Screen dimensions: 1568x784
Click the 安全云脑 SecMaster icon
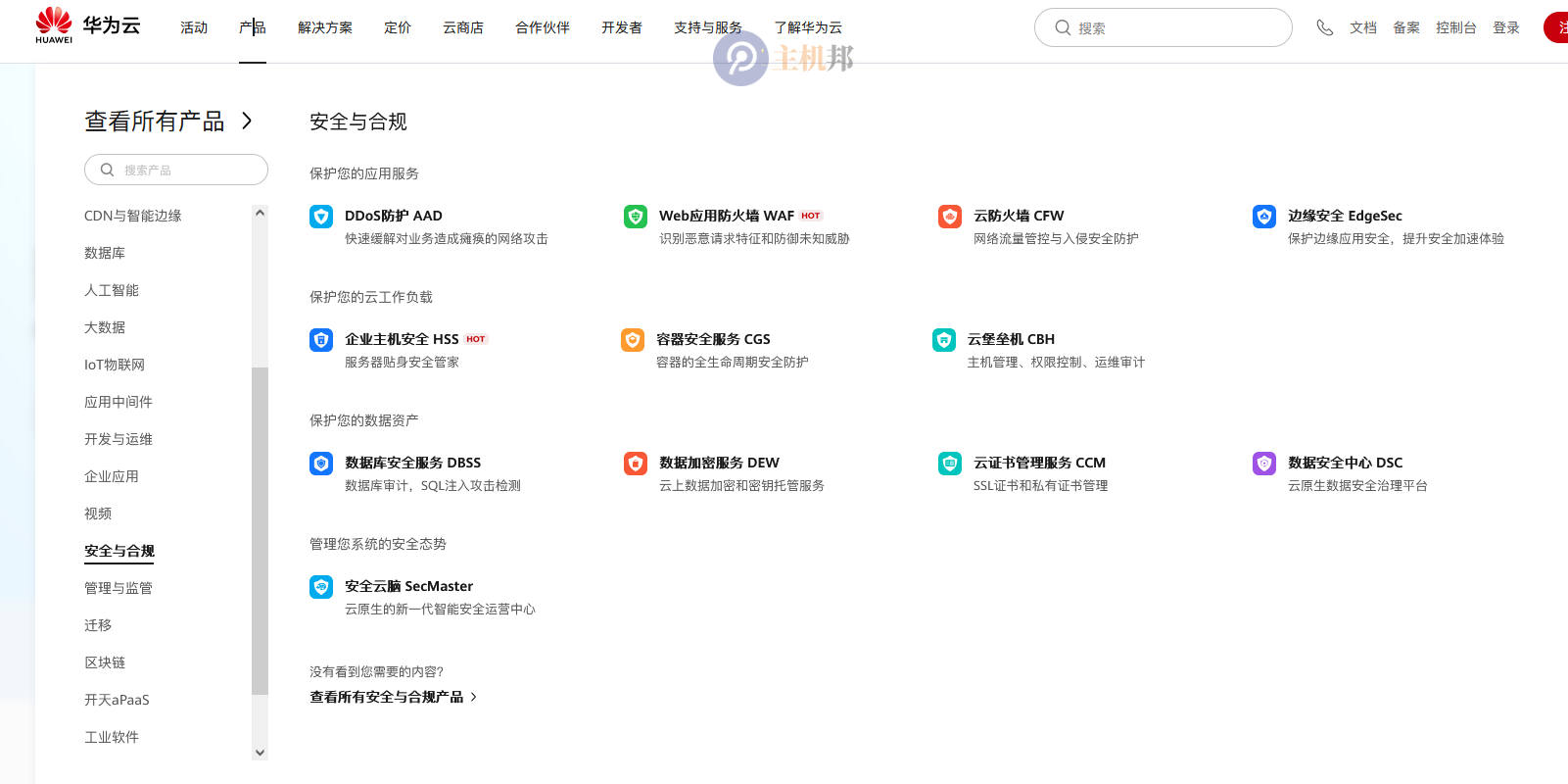(321, 587)
